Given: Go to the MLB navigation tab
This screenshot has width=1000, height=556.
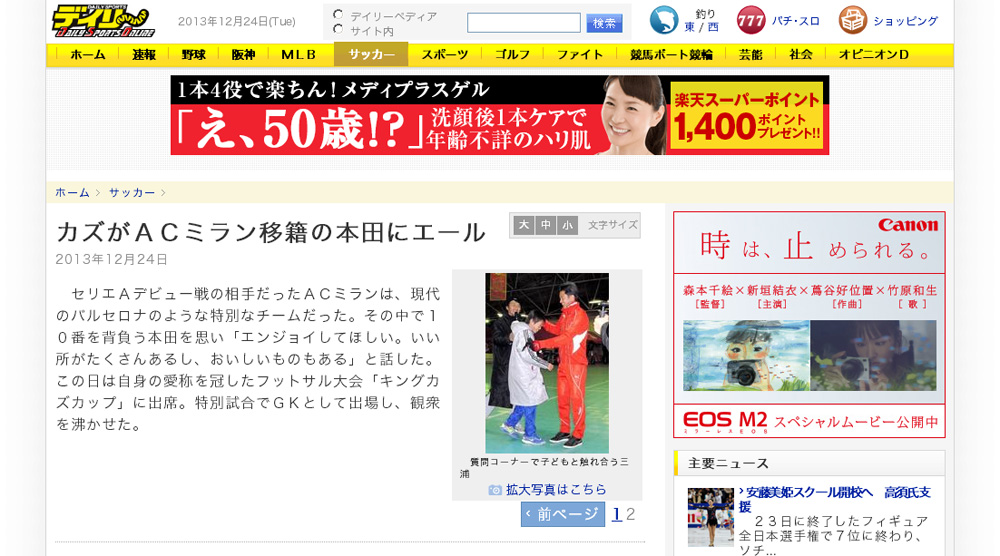Looking at the screenshot, I should coord(298,55).
